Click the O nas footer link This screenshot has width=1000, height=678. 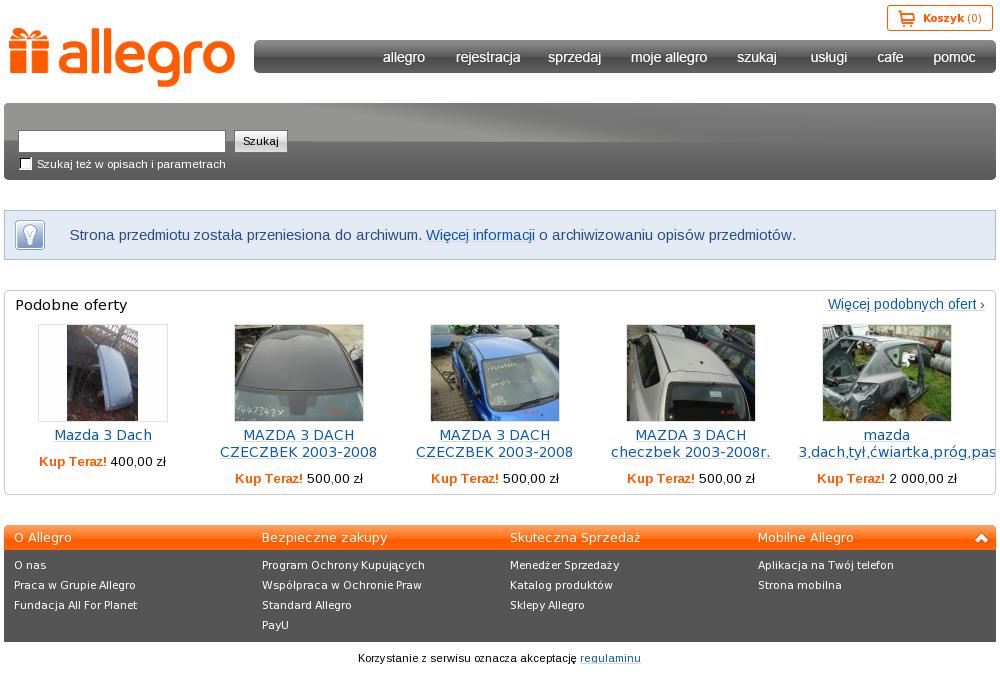[x=30, y=565]
